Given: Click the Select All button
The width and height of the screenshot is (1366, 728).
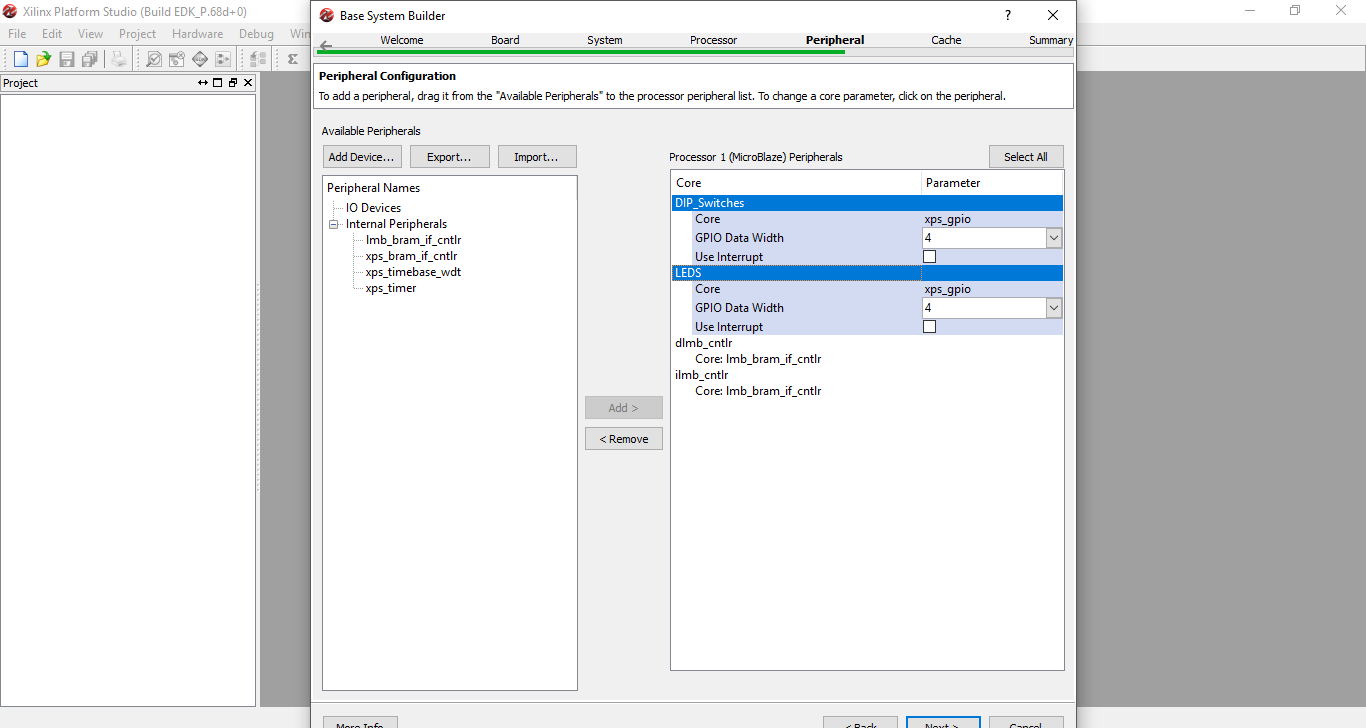Looking at the screenshot, I should [x=1026, y=157].
